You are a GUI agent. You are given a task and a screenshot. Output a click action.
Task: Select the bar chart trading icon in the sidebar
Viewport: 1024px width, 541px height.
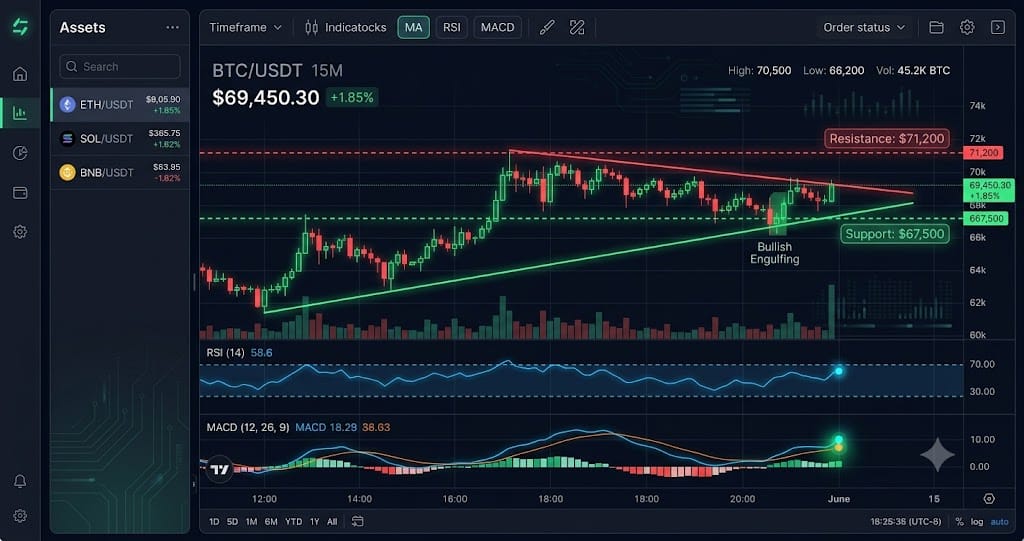(20, 113)
